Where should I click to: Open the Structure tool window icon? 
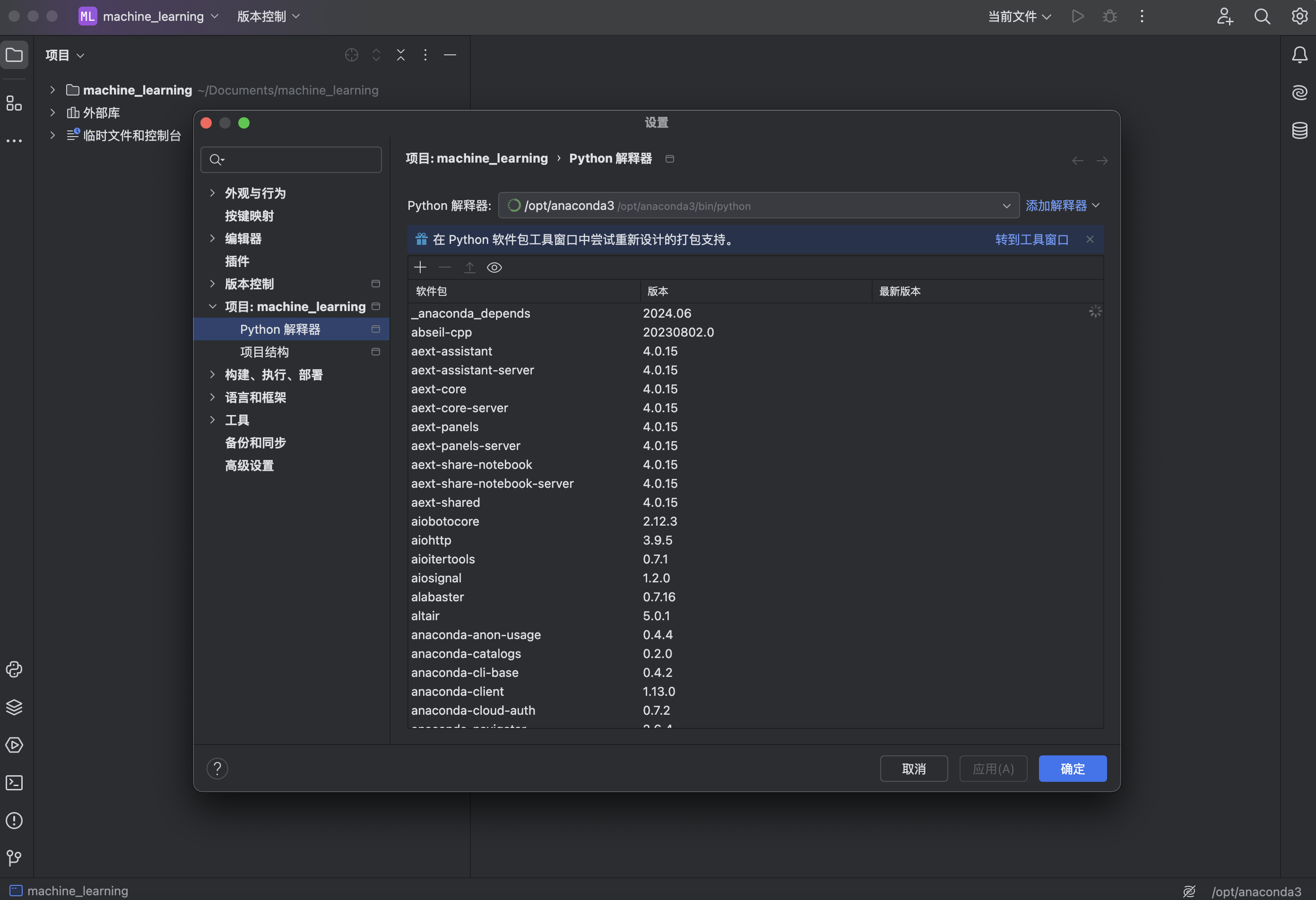point(14,103)
